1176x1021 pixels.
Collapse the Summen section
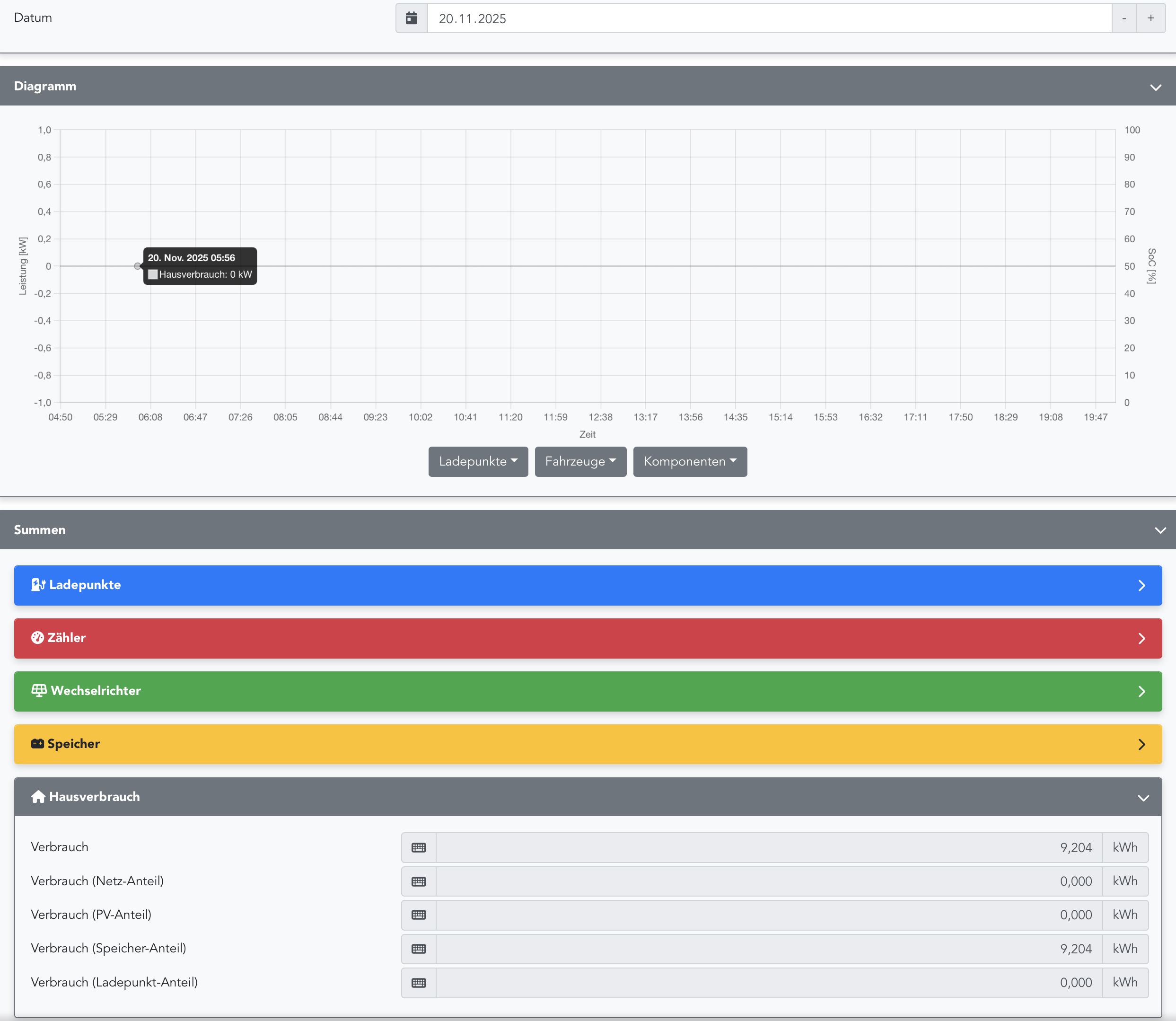click(x=1159, y=530)
